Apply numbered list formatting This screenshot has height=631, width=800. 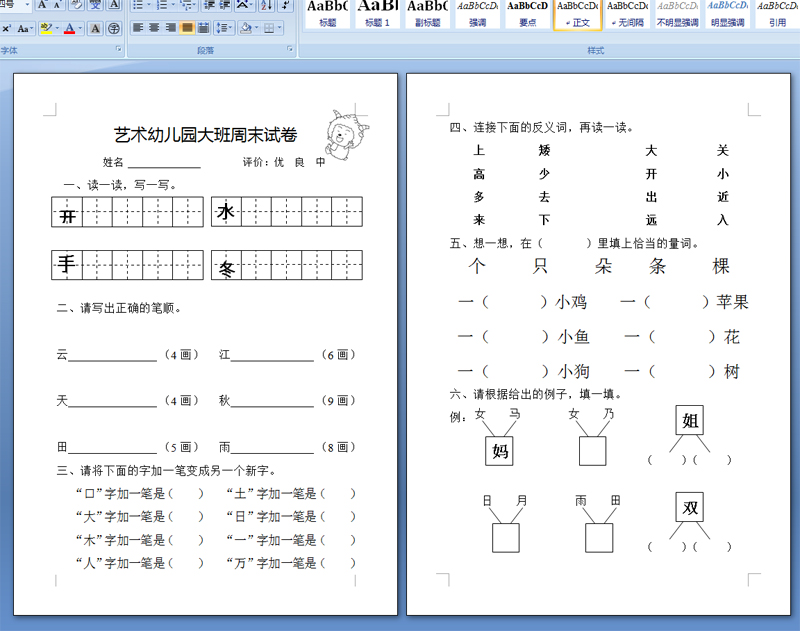pyautogui.click(x=162, y=5)
